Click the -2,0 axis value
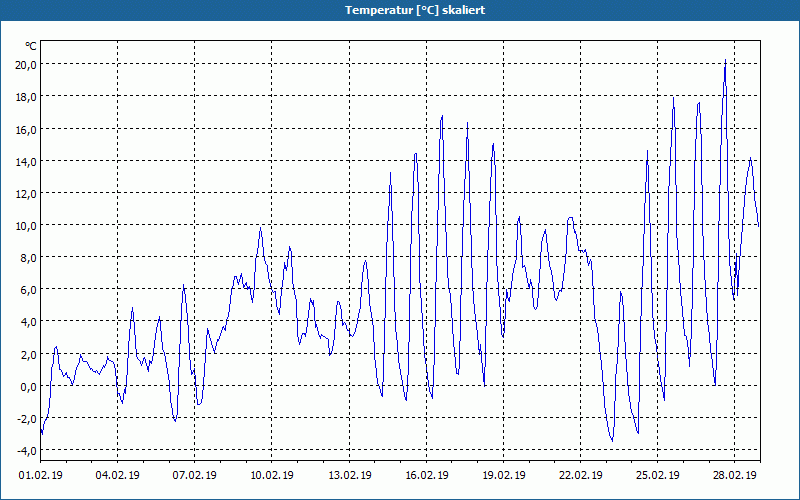800x500 pixels. pyautogui.click(x=27, y=419)
